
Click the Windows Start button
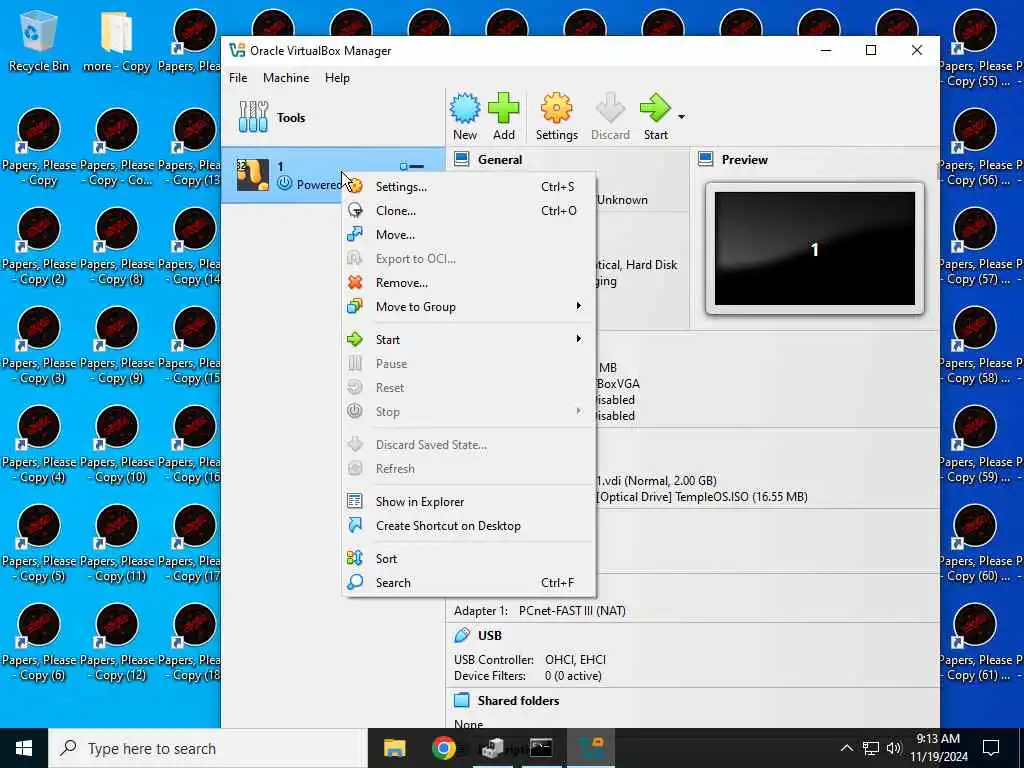coord(24,748)
